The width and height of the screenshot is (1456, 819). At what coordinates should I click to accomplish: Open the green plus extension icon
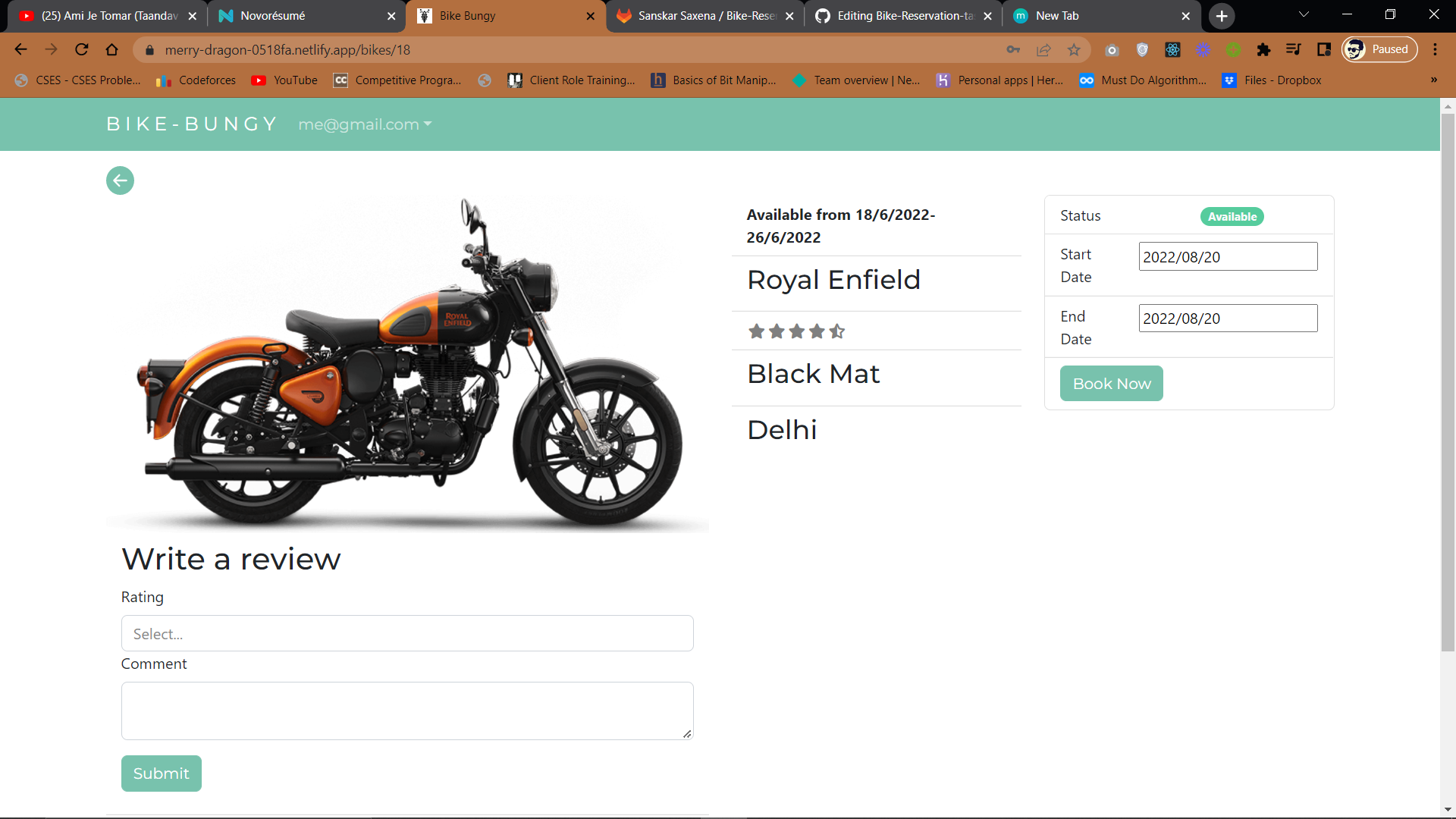[1234, 49]
